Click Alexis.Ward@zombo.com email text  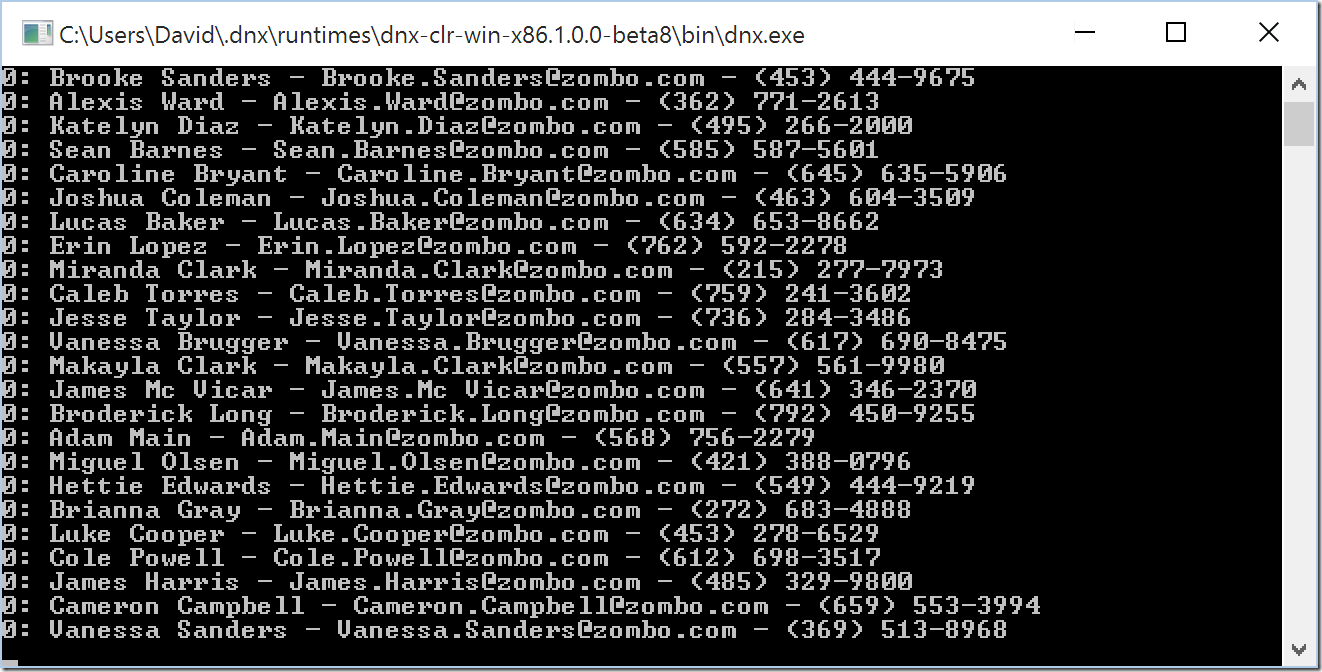click(440, 102)
